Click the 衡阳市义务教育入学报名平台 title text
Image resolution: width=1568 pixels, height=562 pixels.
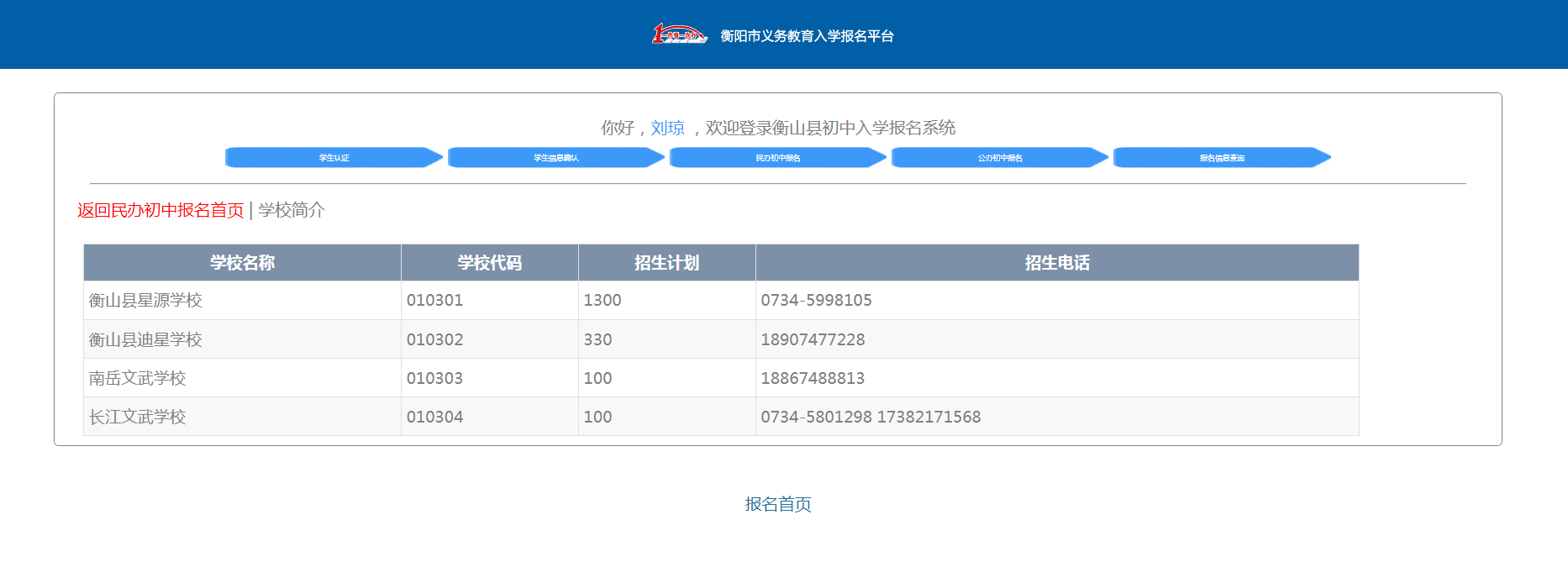[807, 36]
